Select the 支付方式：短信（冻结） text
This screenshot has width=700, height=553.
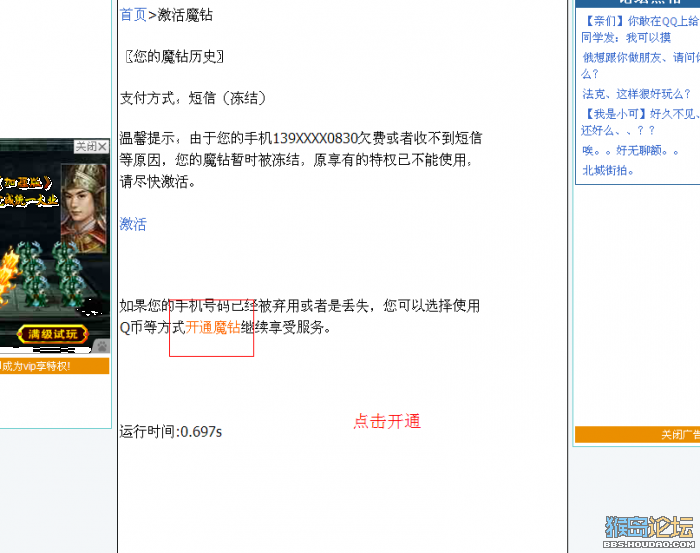193,98
